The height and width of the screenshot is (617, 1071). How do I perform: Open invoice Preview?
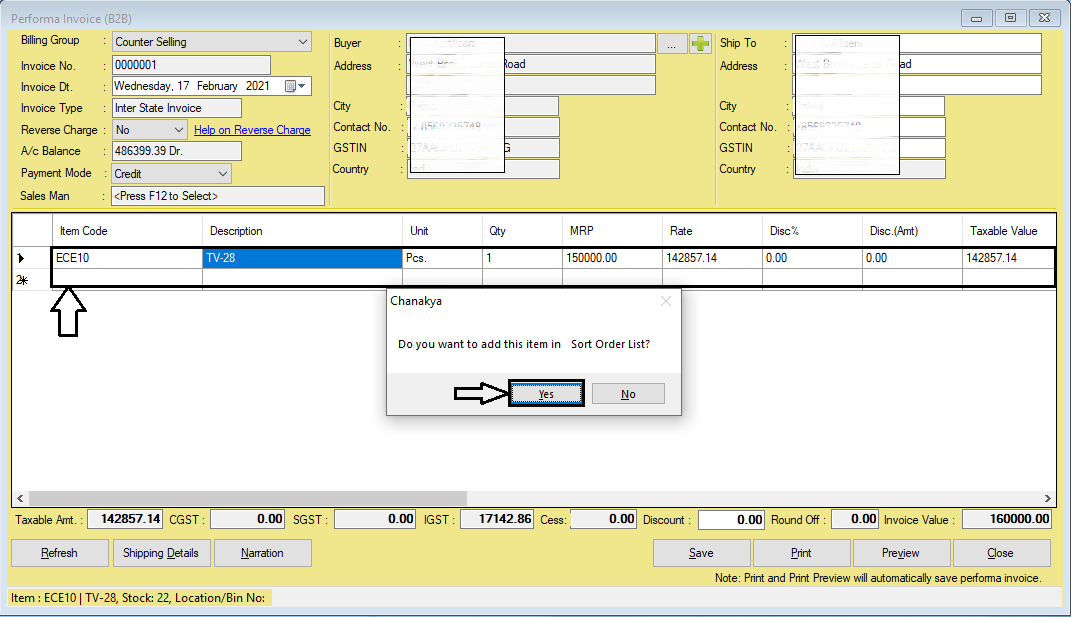(901, 552)
